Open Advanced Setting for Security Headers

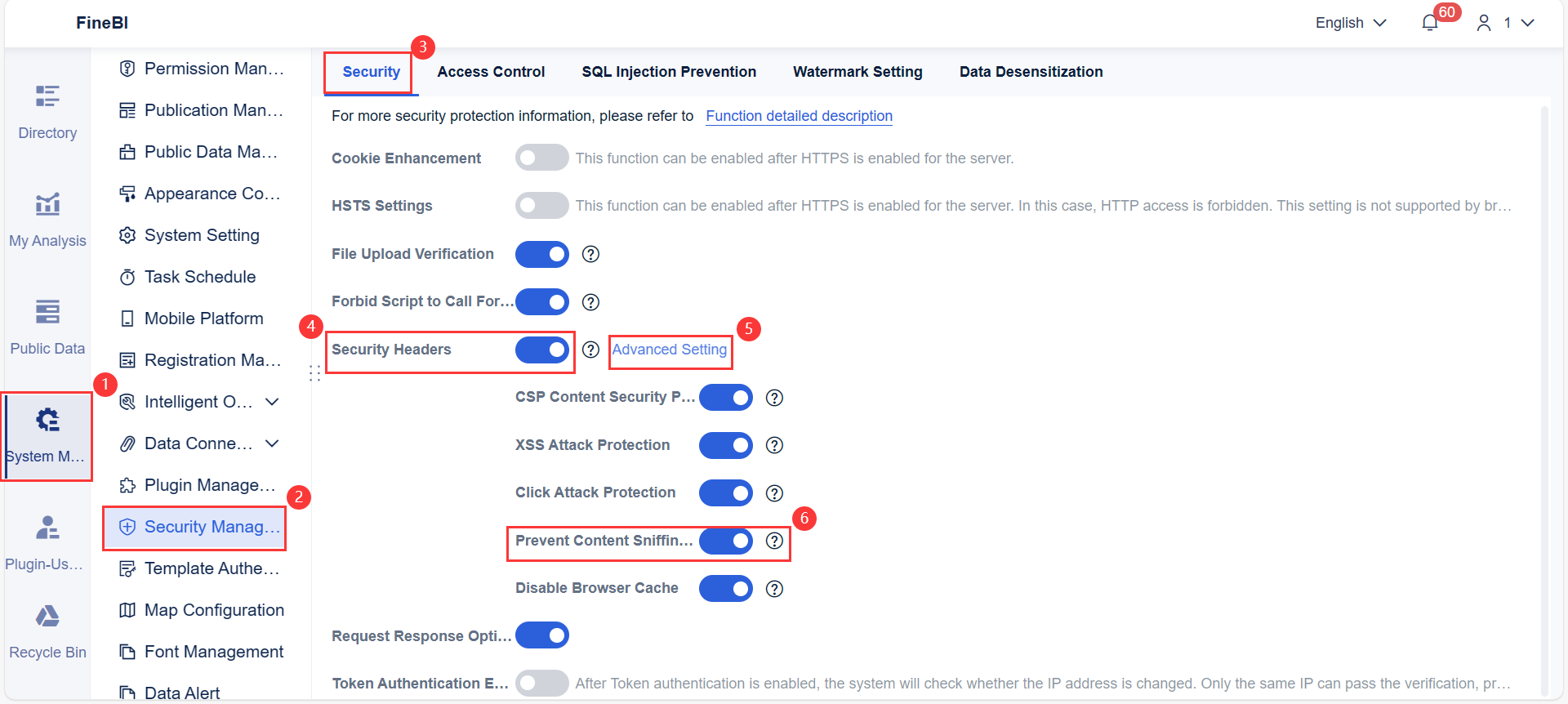[670, 350]
